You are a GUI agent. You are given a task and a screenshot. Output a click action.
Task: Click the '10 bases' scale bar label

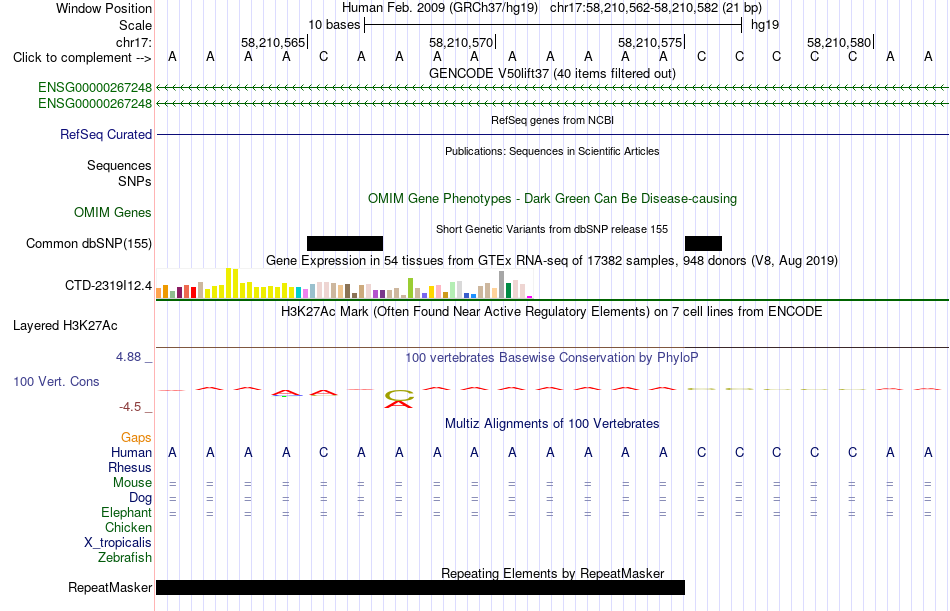[x=334, y=25]
